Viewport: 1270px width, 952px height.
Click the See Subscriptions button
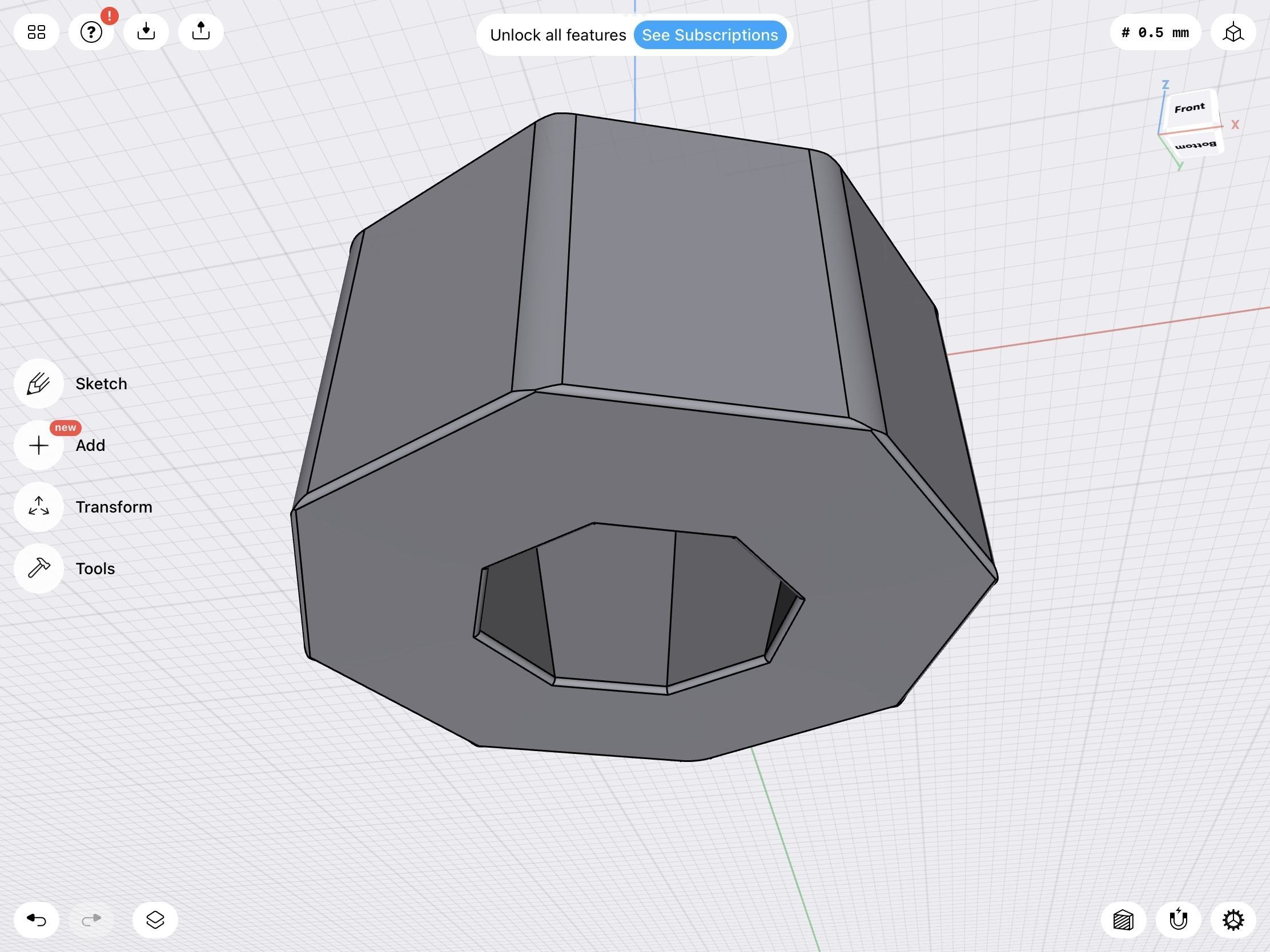point(710,35)
